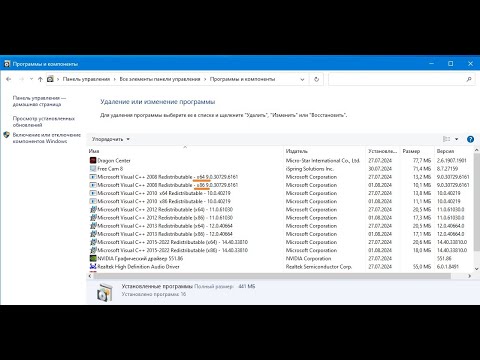The image size is (480, 360).
Task: Click the 77,7 МБ size cell
Action: 422,160
